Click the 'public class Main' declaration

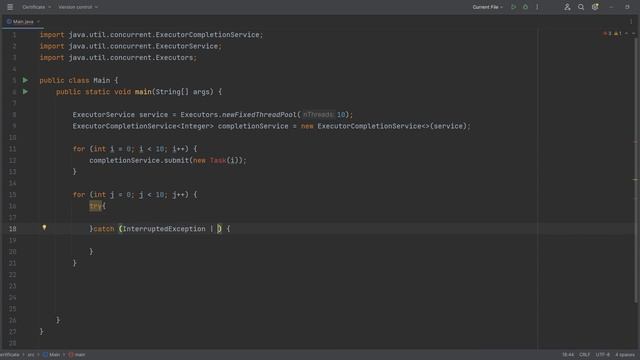(x=75, y=80)
